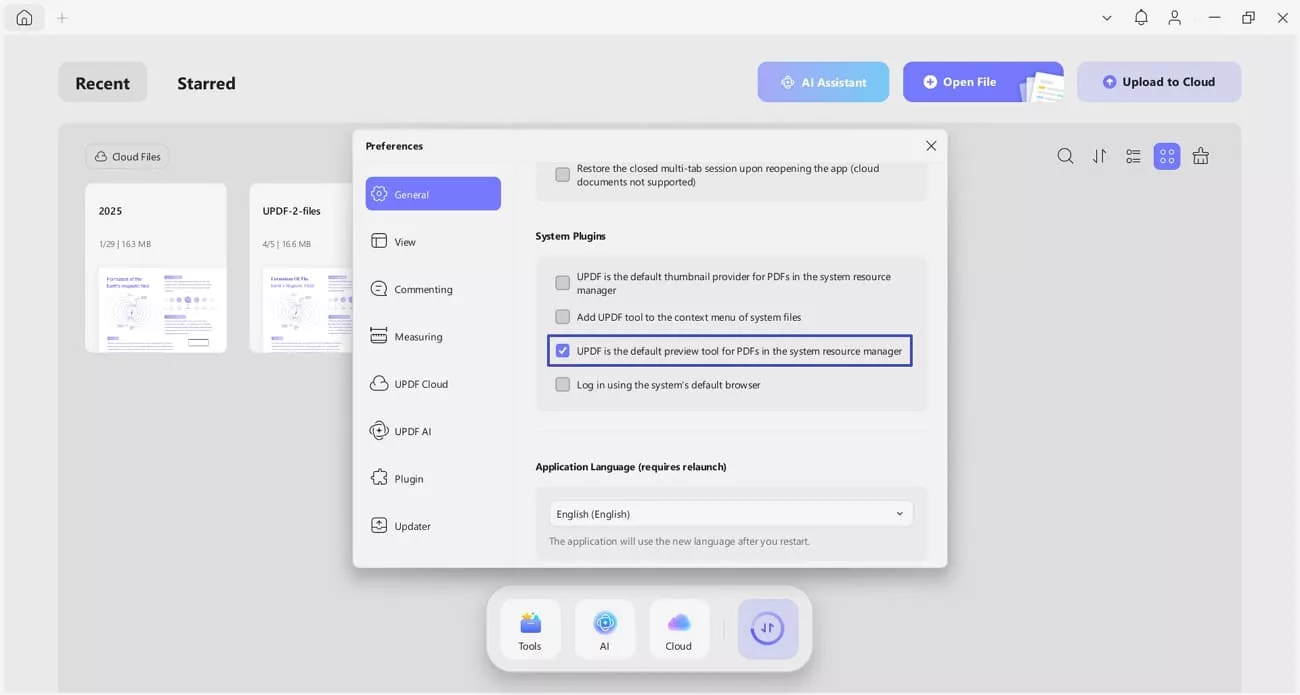
Task: Enable Add UPDF tool to context menu
Action: [x=563, y=317]
